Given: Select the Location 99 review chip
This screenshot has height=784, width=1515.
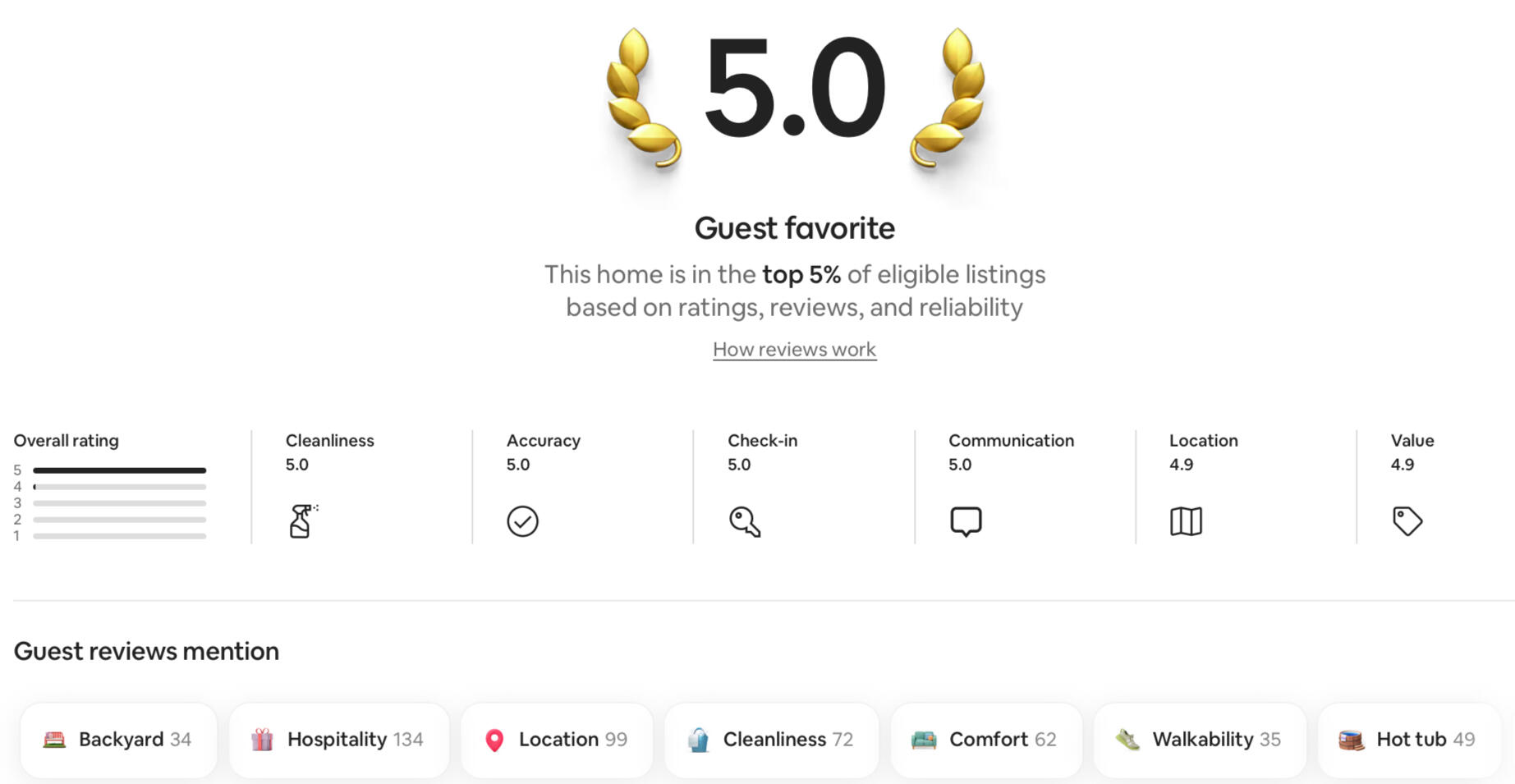Looking at the screenshot, I should click(x=557, y=740).
